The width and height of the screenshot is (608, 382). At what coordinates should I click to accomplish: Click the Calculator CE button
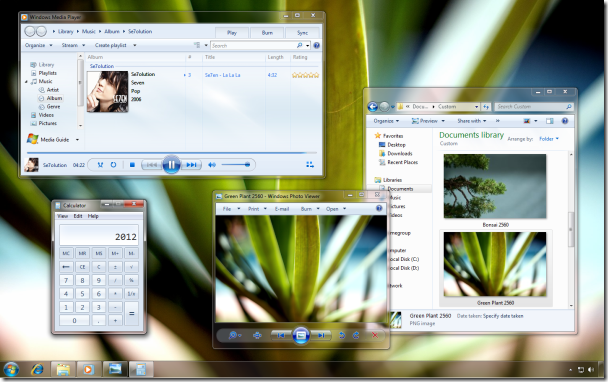click(x=82, y=267)
